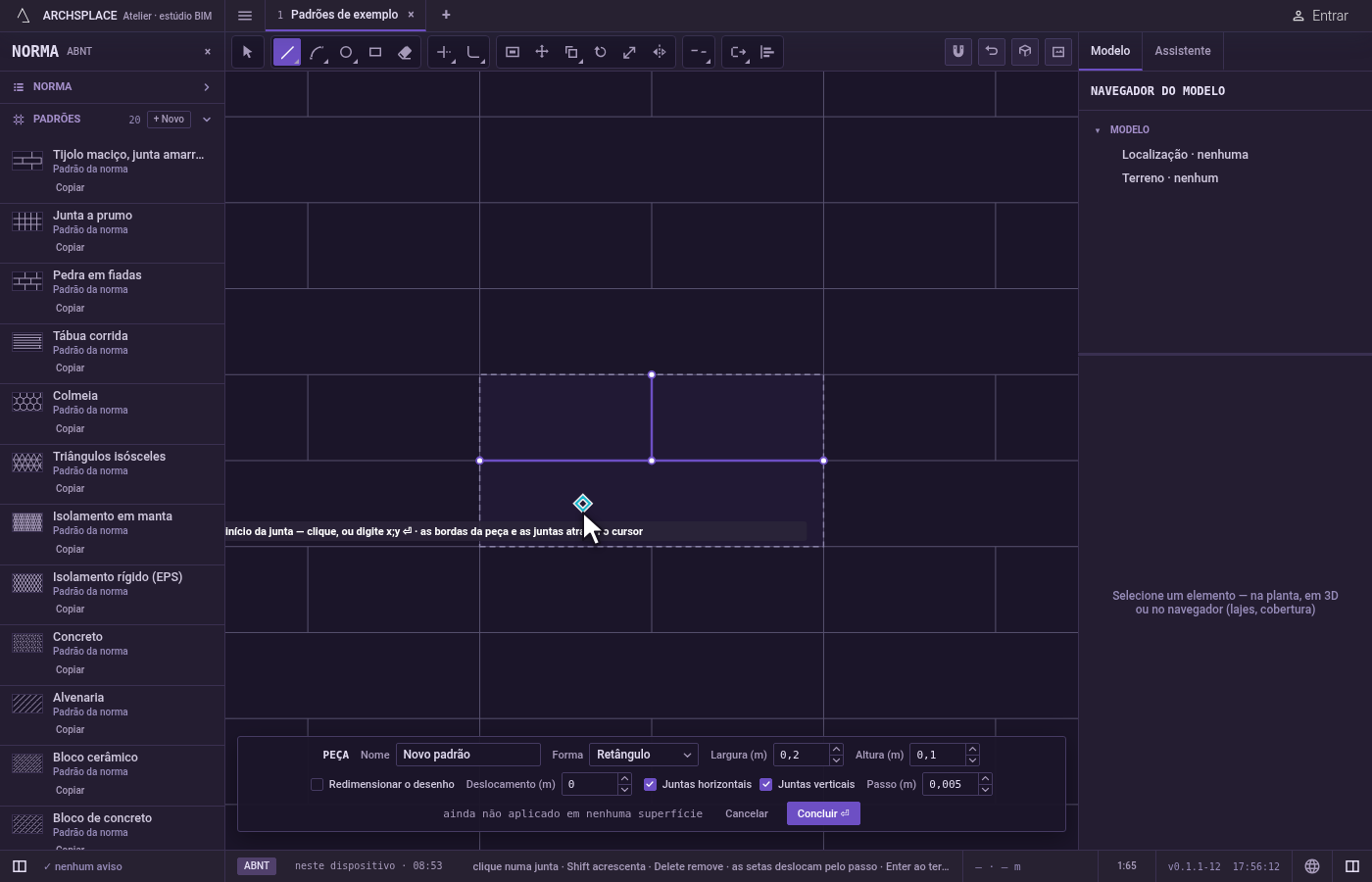Close the NORMA side panel

click(x=207, y=51)
